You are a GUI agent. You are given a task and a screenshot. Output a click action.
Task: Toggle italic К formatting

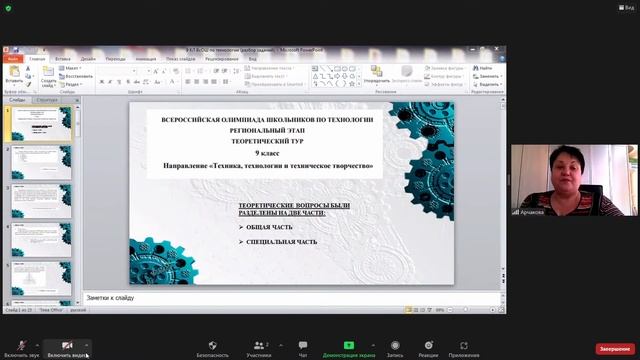pos(110,82)
